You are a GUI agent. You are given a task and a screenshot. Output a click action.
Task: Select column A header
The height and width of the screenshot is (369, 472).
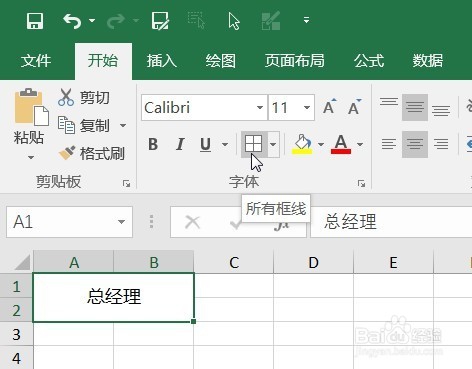pos(74,262)
